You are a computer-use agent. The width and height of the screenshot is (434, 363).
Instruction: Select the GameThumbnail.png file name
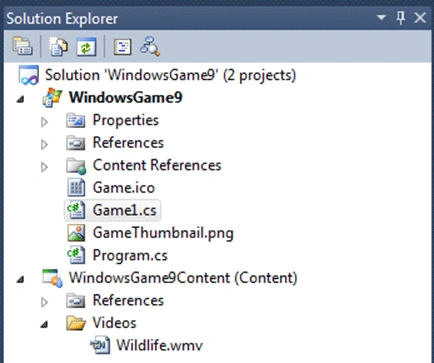coord(163,233)
